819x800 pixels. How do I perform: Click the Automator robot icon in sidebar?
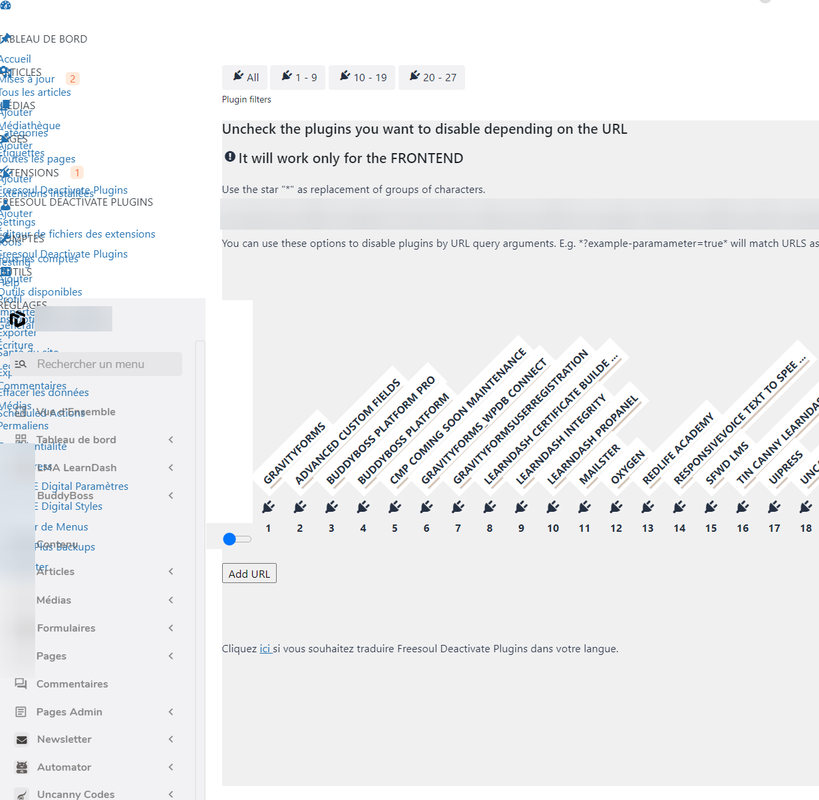pos(21,767)
